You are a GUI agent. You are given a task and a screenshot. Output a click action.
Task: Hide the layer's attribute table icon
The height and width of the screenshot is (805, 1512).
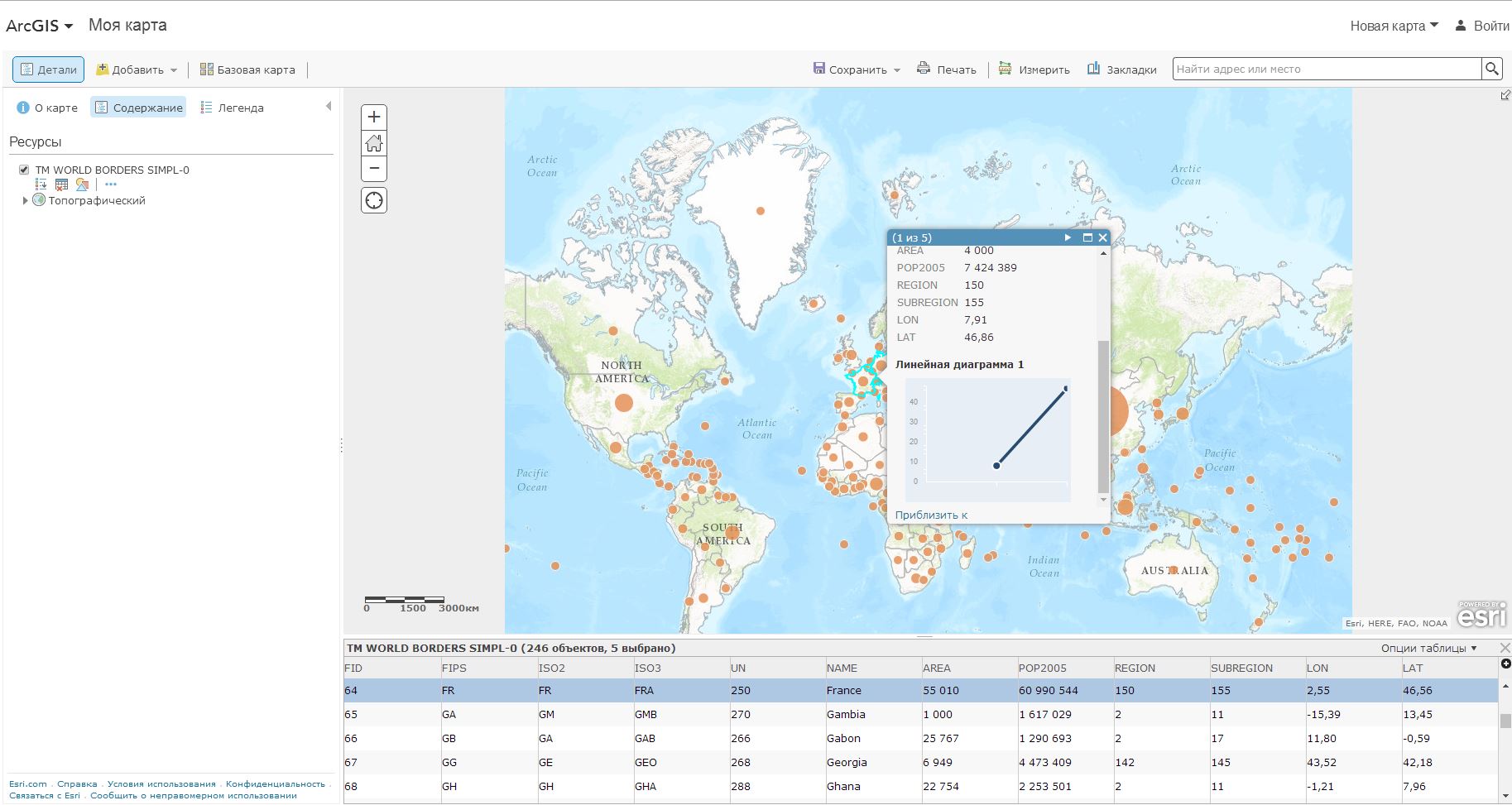coord(61,184)
